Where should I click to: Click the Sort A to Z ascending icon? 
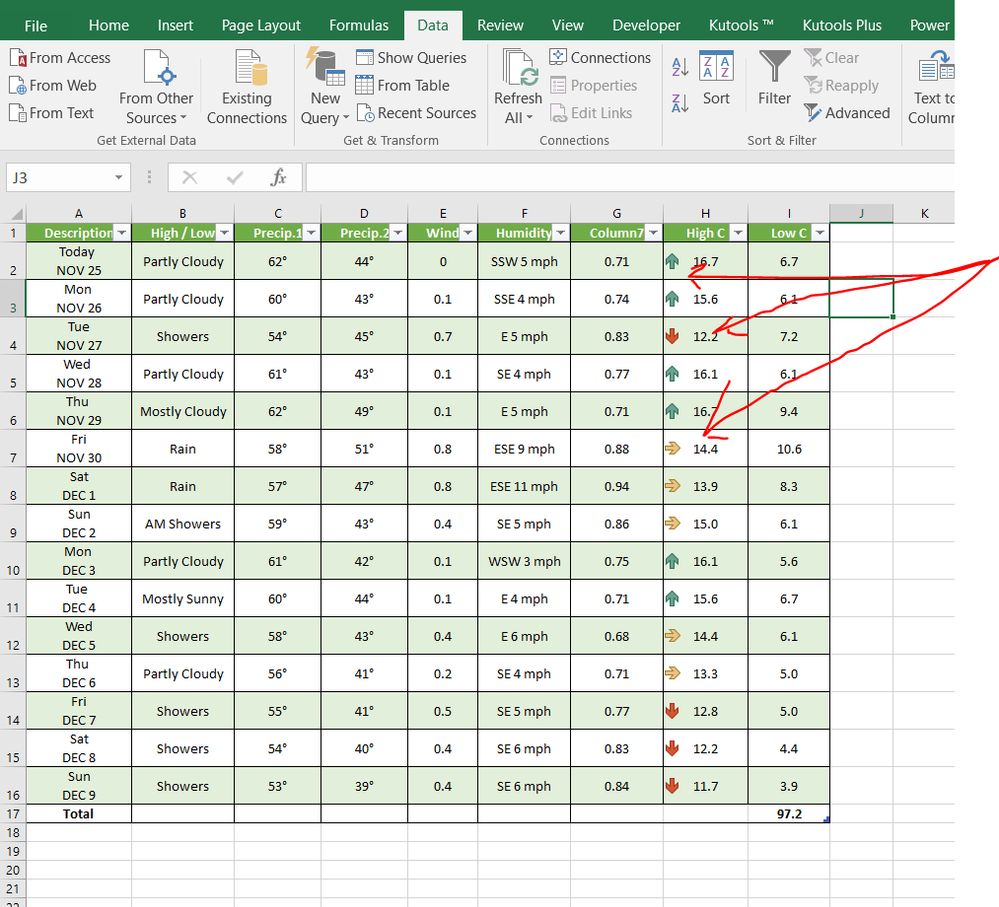[x=680, y=67]
